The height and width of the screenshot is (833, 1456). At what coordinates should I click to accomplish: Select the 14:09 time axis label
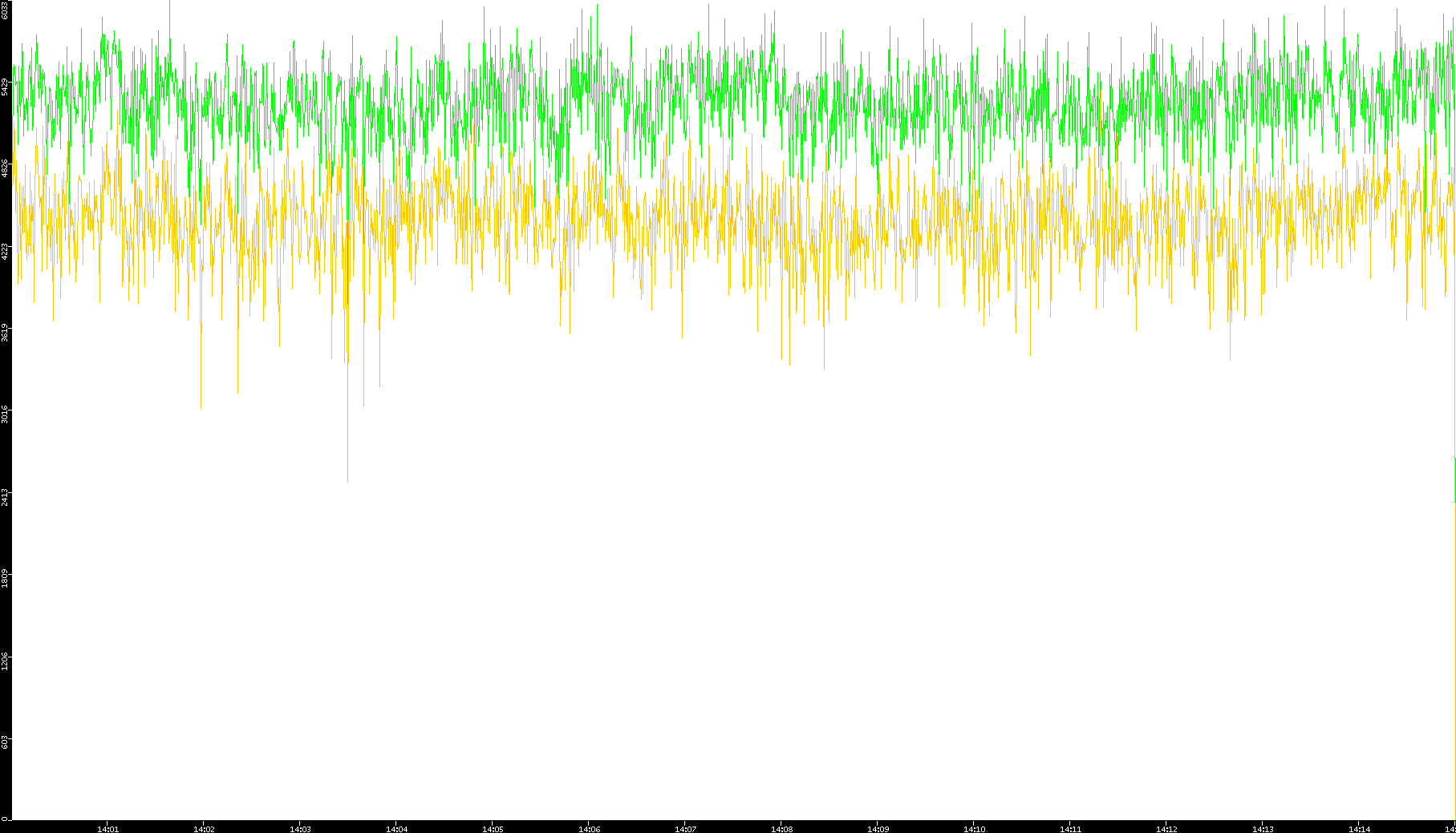[878, 829]
